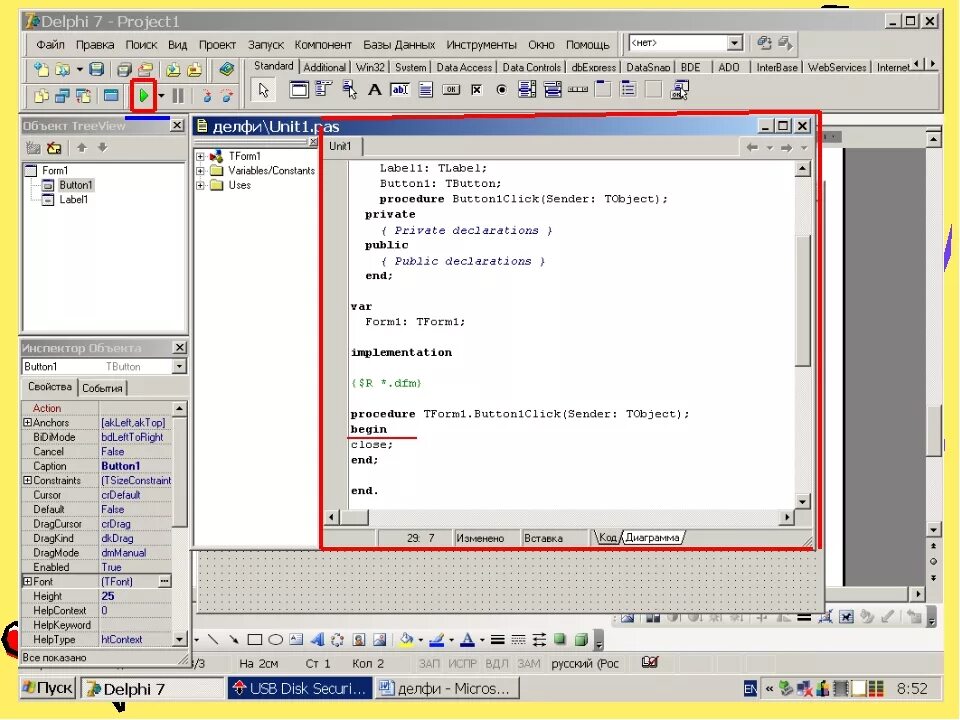Open the Button1 object selector dropdown

[x=179, y=367]
